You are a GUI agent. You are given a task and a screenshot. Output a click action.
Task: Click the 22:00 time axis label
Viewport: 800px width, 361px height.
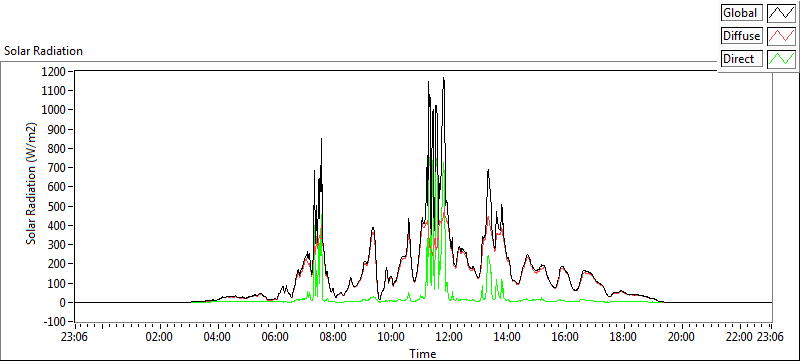click(739, 337)
